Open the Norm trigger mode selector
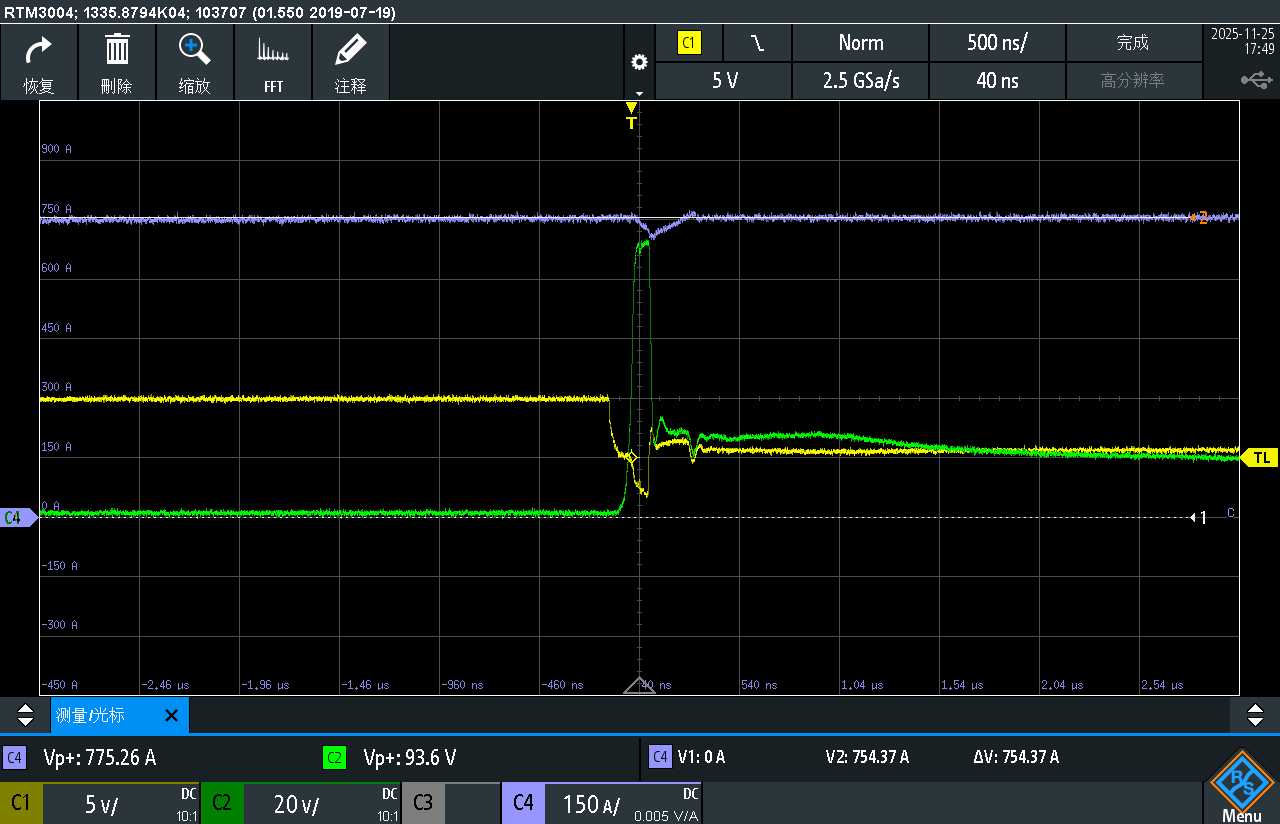This screenshot has height=824, width=1280. [x=860, y=43]
